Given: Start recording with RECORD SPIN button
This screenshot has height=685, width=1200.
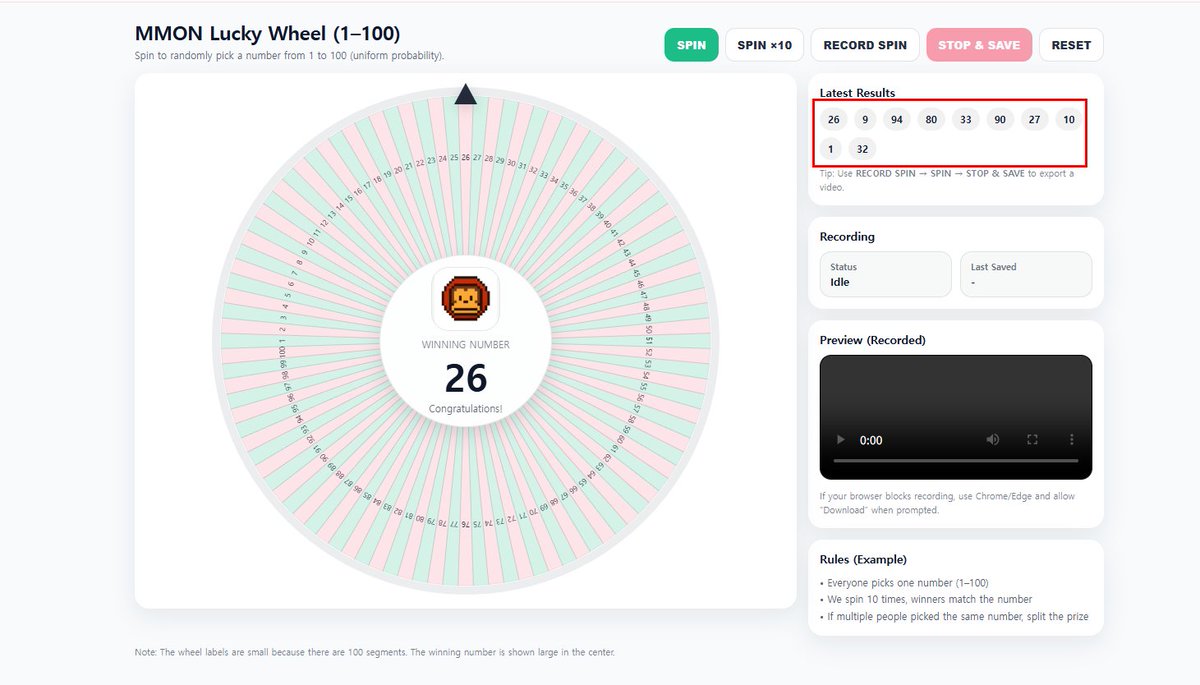Looking at the screenshot, I should tap(865, 45).
